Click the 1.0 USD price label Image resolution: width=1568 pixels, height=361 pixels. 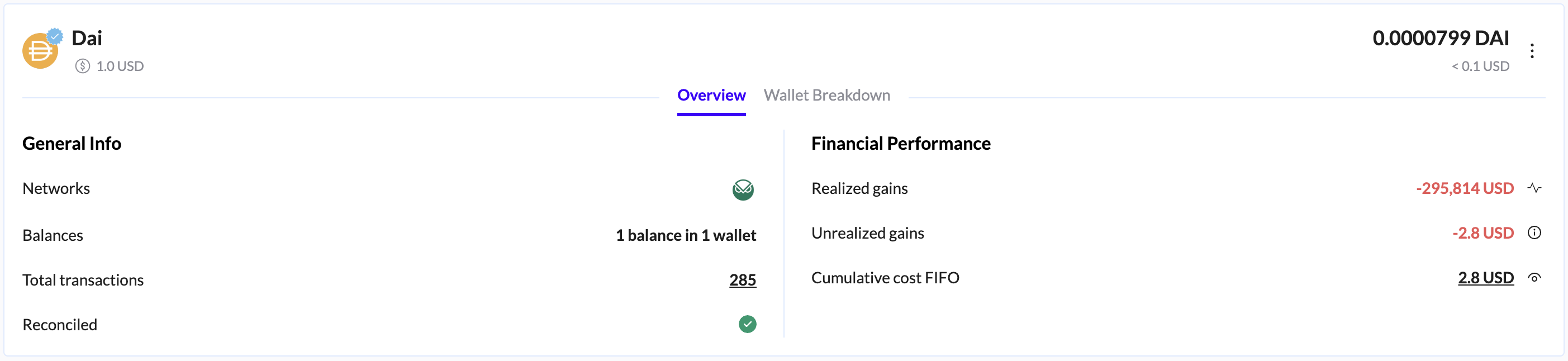click(120, 66)
